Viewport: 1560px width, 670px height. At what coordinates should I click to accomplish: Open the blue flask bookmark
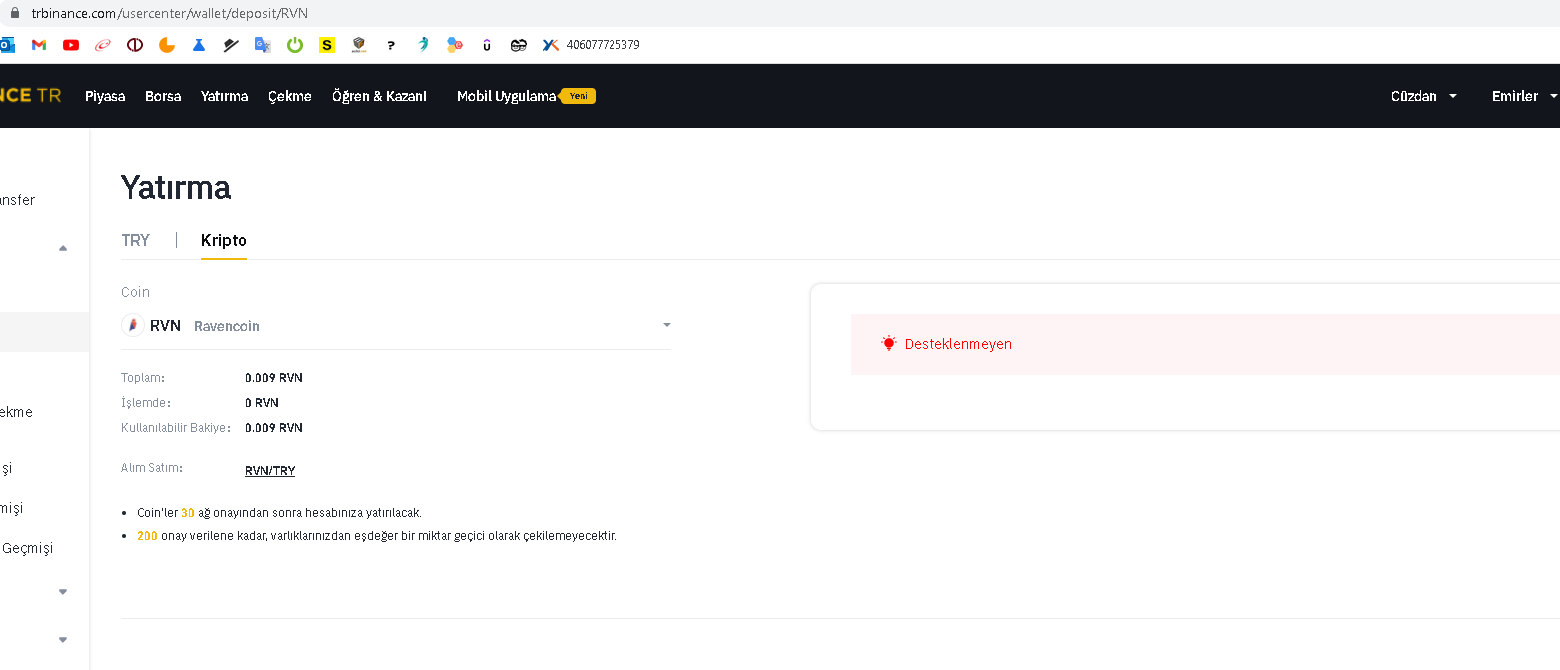tap(199, 45)
